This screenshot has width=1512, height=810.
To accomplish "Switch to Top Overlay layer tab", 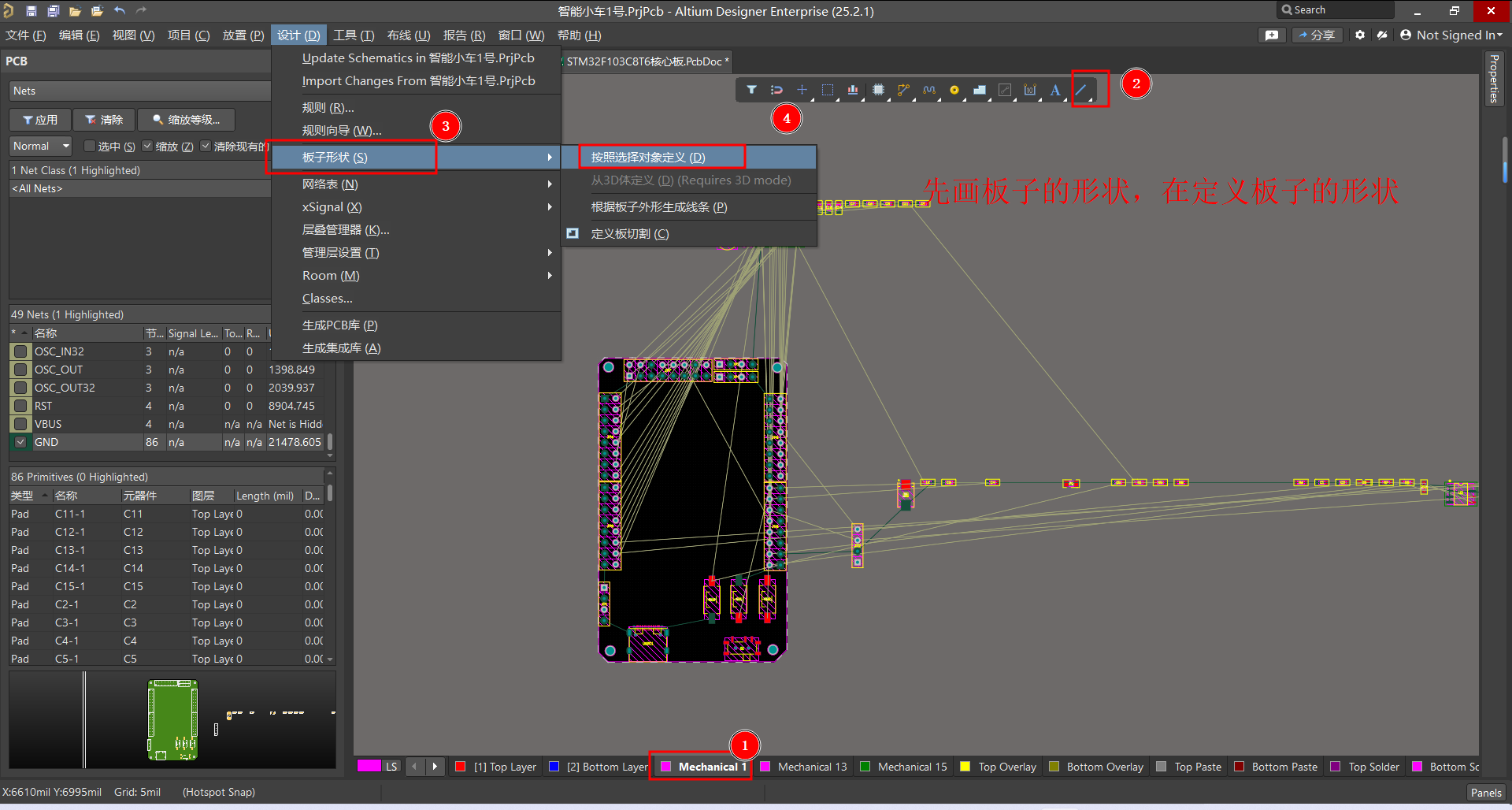I will [x=999, y=767].
